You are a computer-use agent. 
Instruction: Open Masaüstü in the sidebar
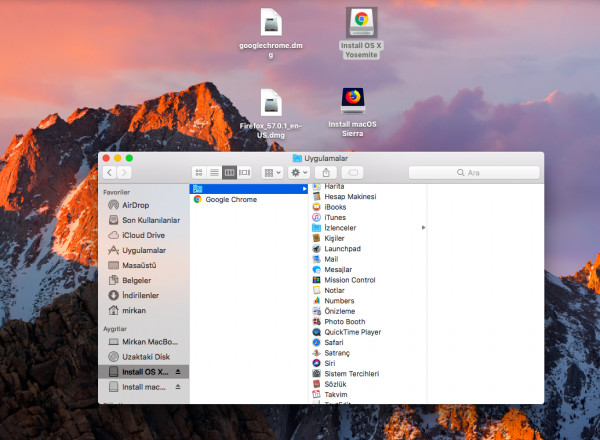(x=144, y=265)
